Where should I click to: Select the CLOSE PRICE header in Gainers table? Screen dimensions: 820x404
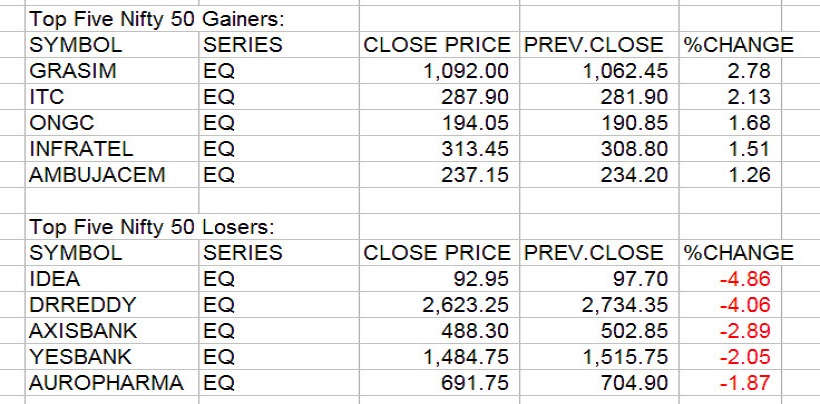(x=438, y=45)
